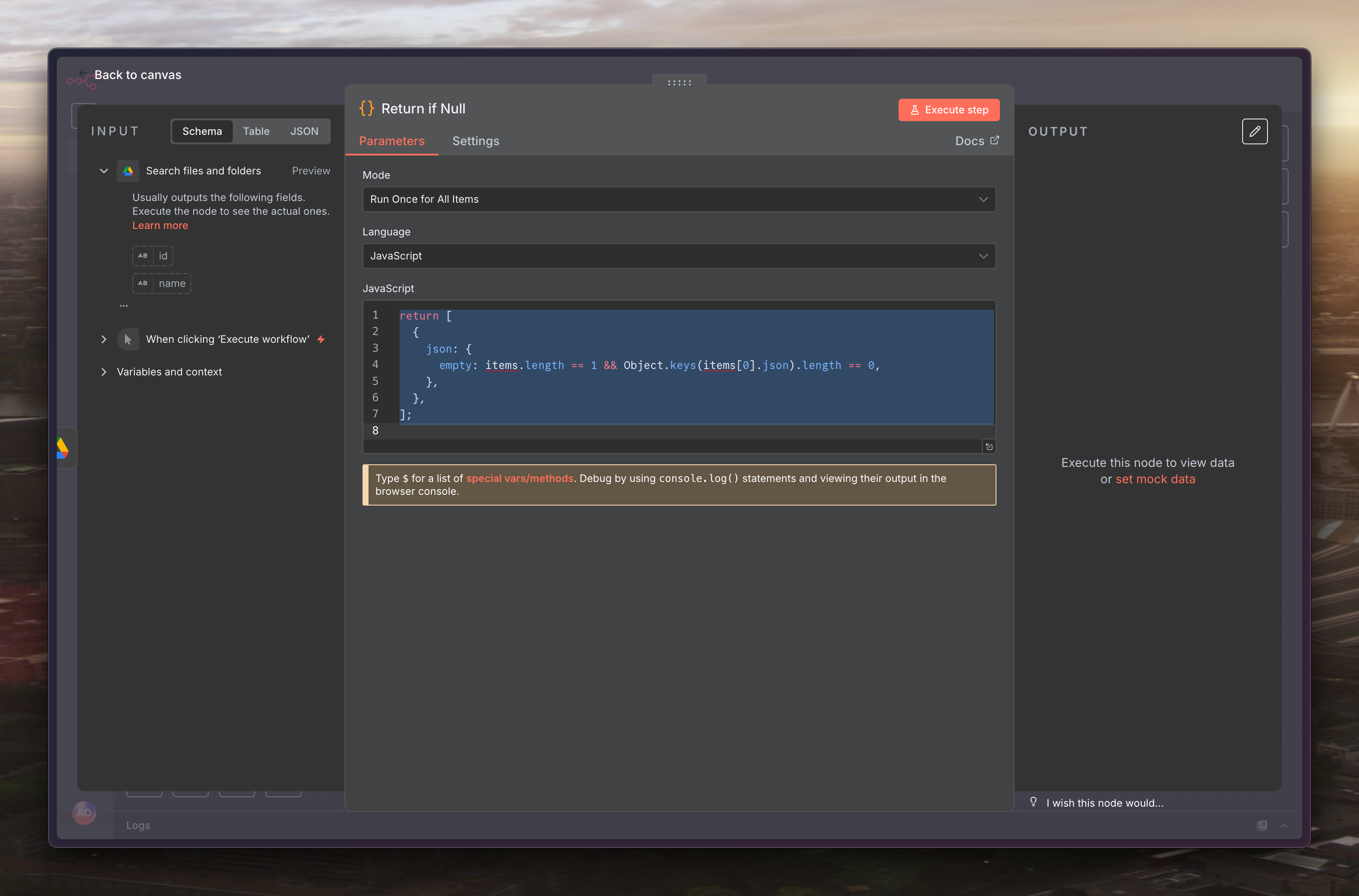Viewport: 1359px width, 896px height.
Task: Click the drag handle dots at top
Action: click(x=679, y=83)
